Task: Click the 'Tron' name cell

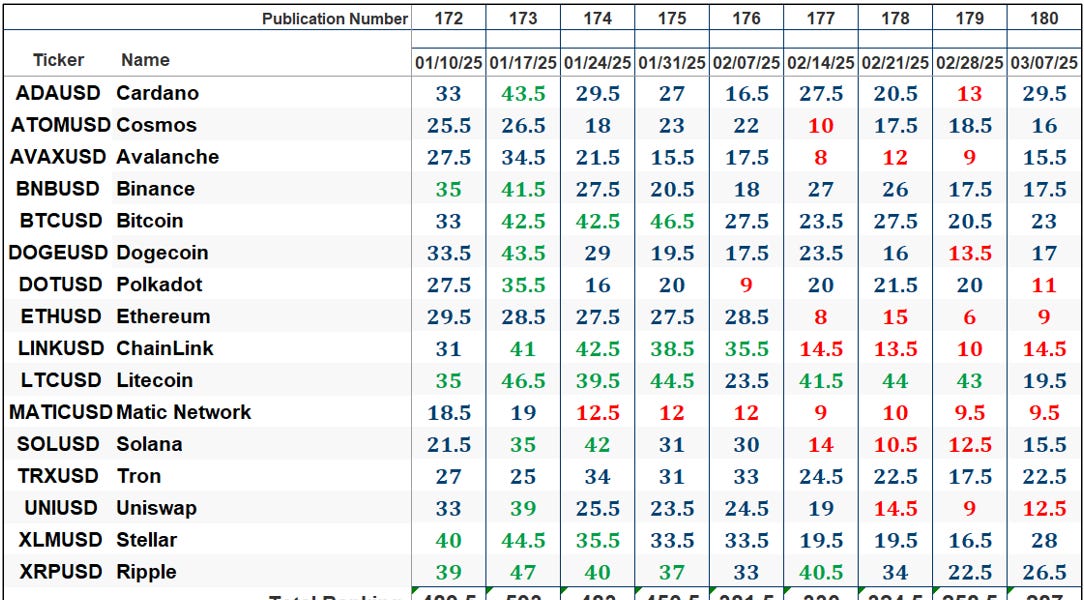Action: point(138,476)
